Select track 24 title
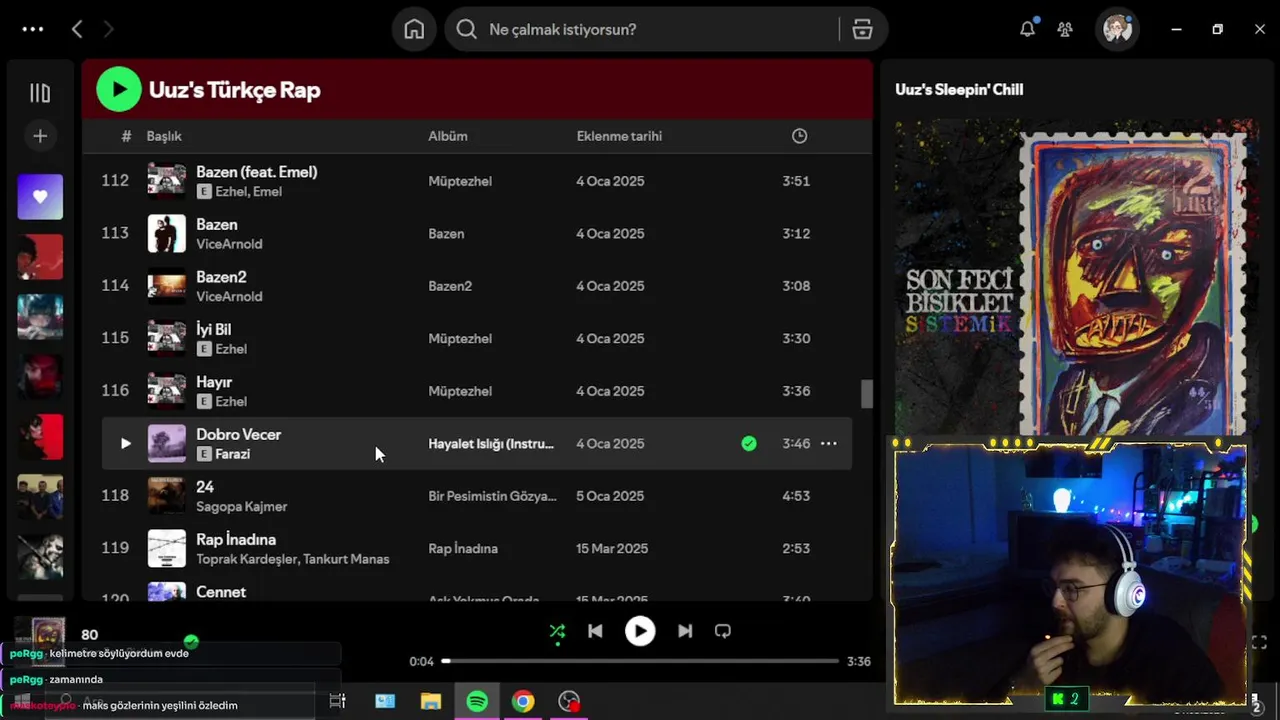Image resolution: width=1280 pixels, height=720 pixels. coord(205,487)
